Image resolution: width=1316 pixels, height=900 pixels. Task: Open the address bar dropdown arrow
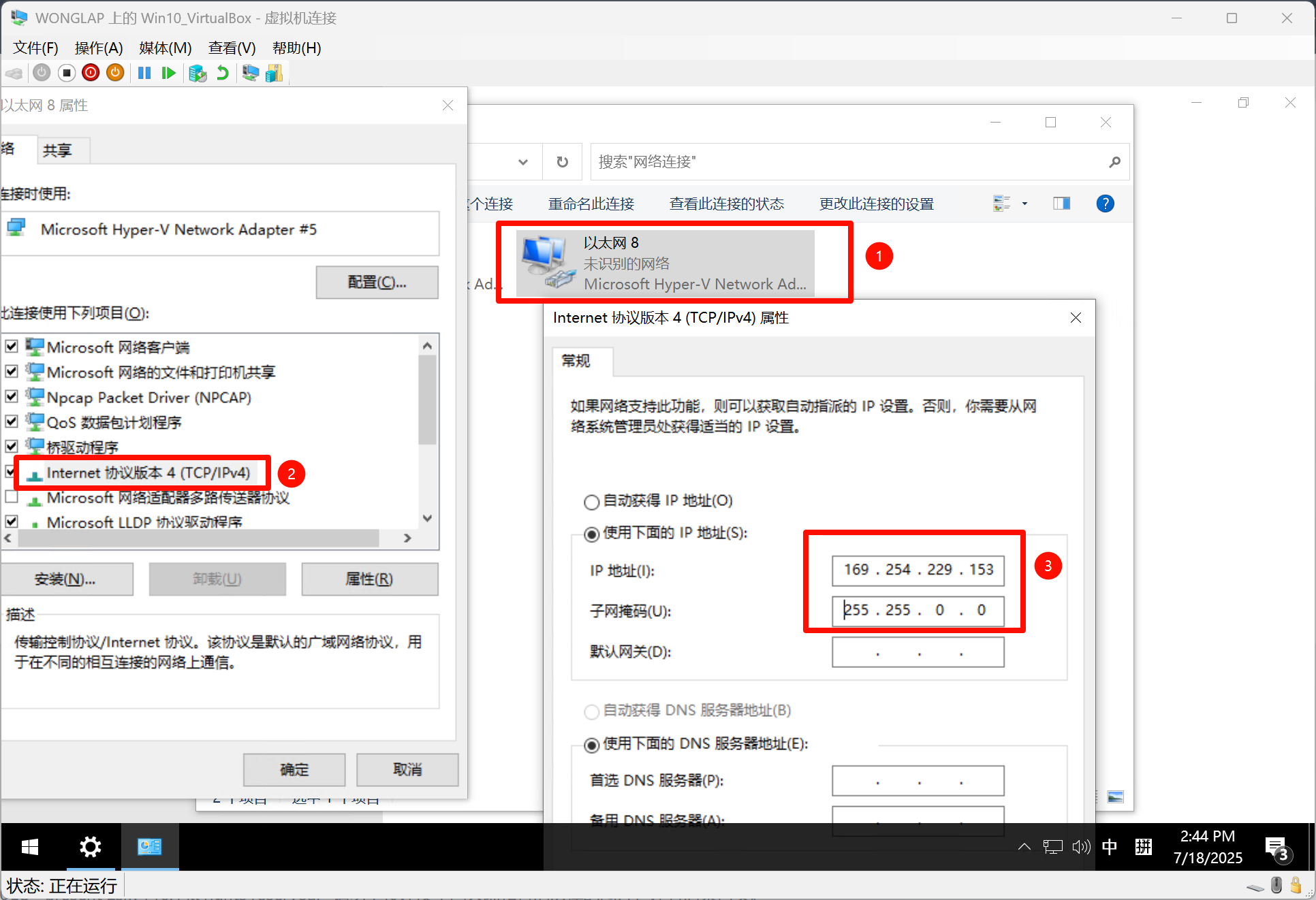[x=522, y=162]
